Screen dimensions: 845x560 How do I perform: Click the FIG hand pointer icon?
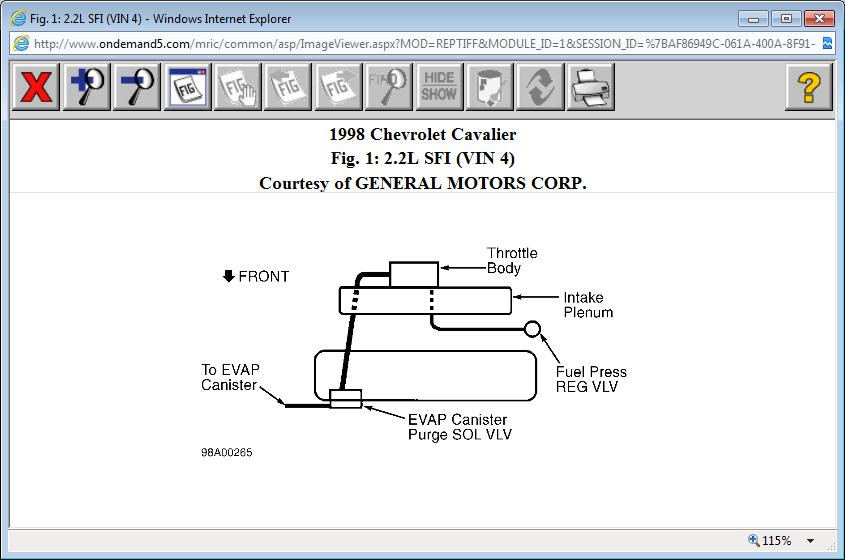(237, 87)
